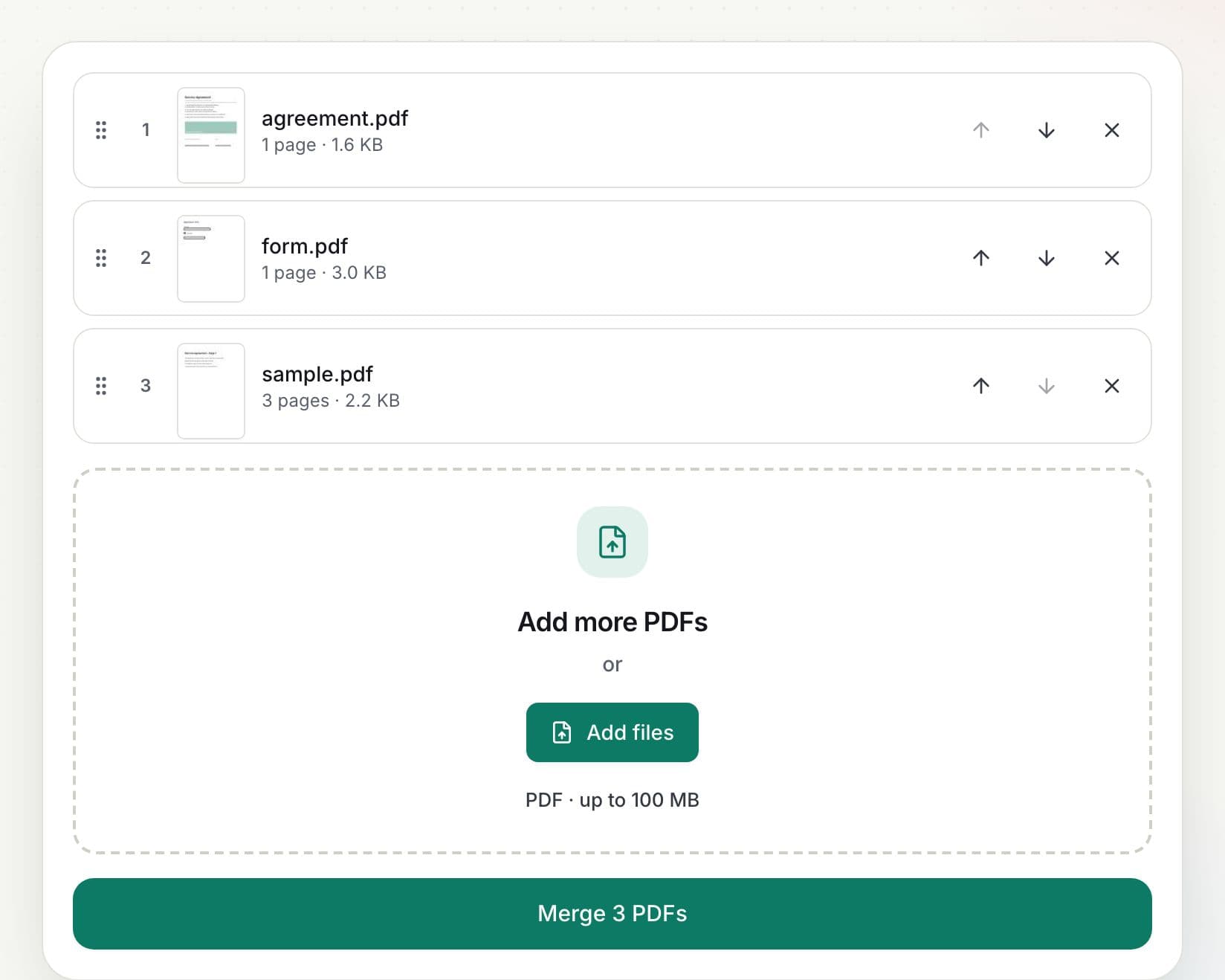Click the 'PDF · up to 100 MB' note
The image size is (1225, 980).
[612, 800]
